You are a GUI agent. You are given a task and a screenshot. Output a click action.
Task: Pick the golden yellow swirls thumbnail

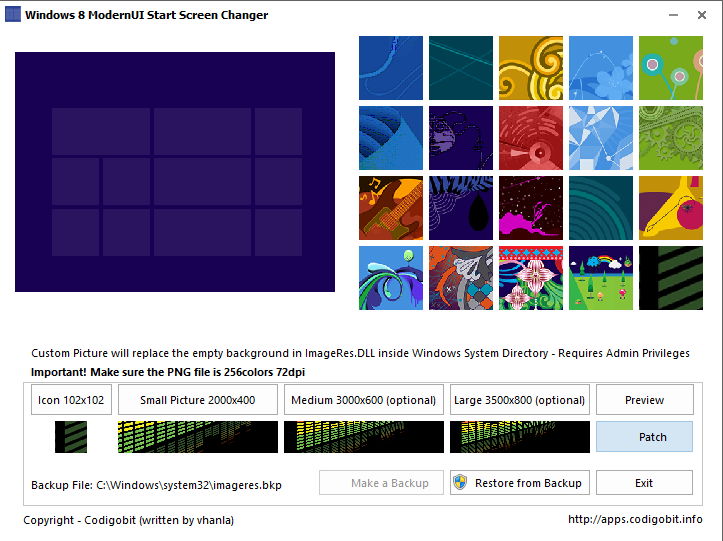(x=531, y=68)
